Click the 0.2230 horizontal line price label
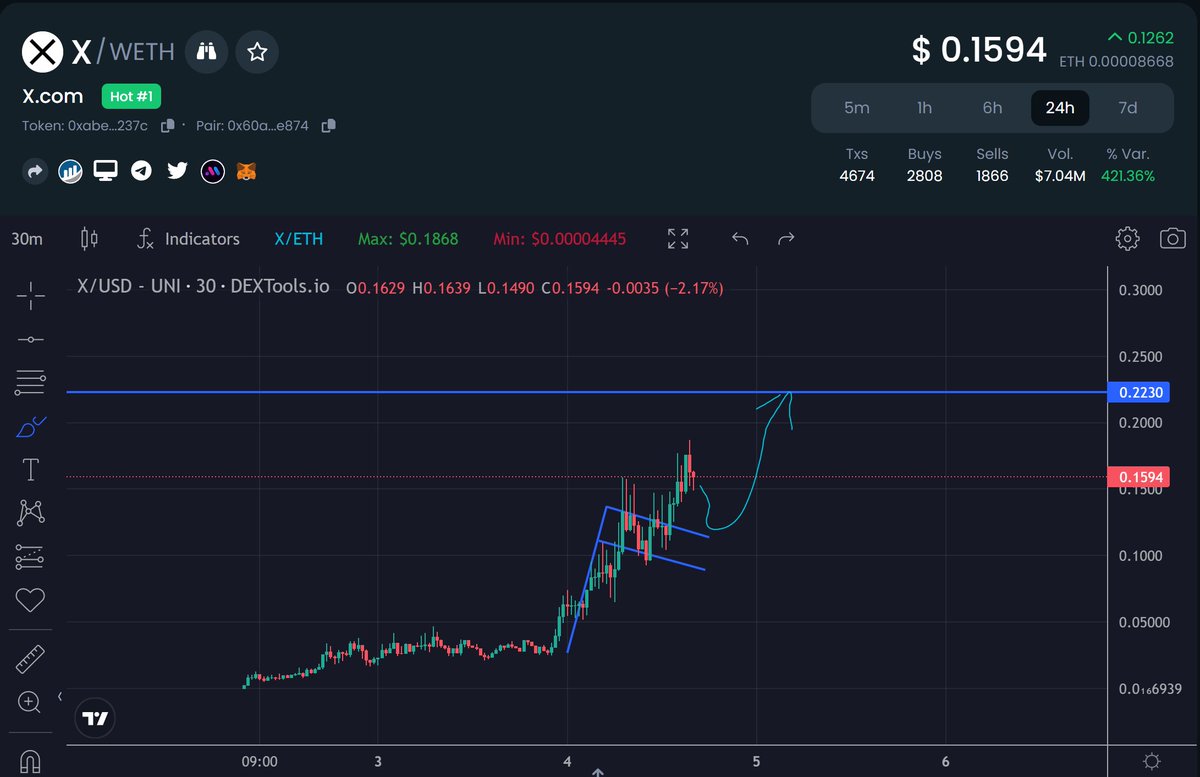1200x777 pixels. tap(1138, 392)
